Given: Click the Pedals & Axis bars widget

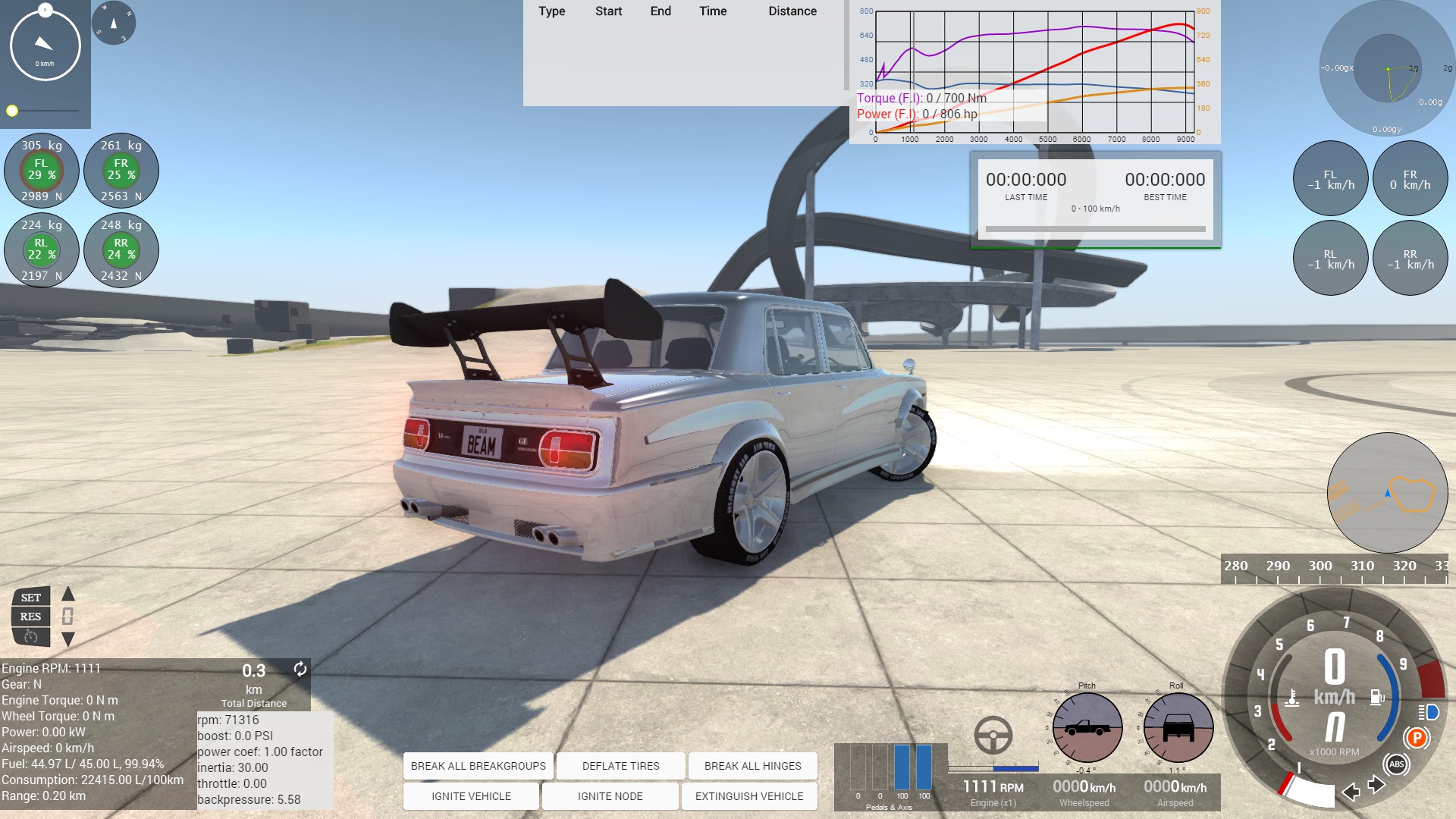Looking at the screenshot, I should click(890, 777).
